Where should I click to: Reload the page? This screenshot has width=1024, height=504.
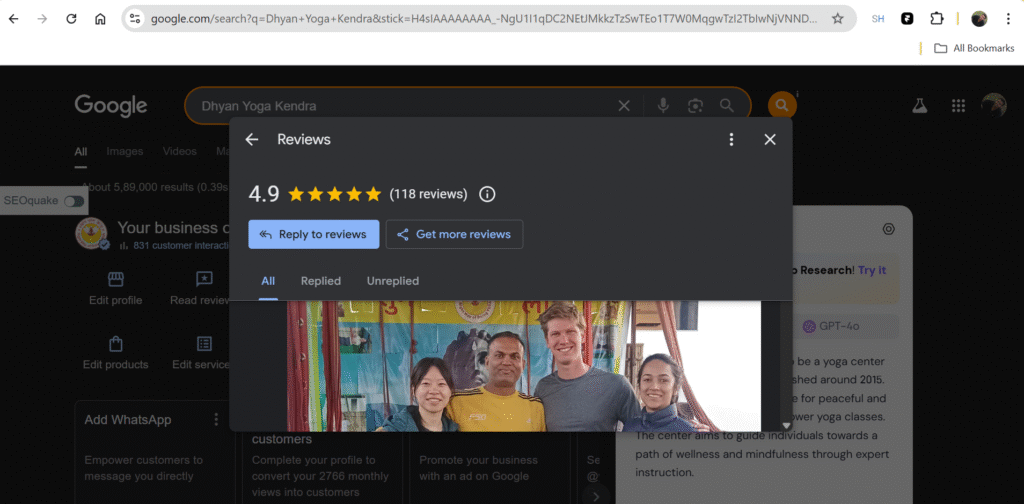tap(71, 19)
